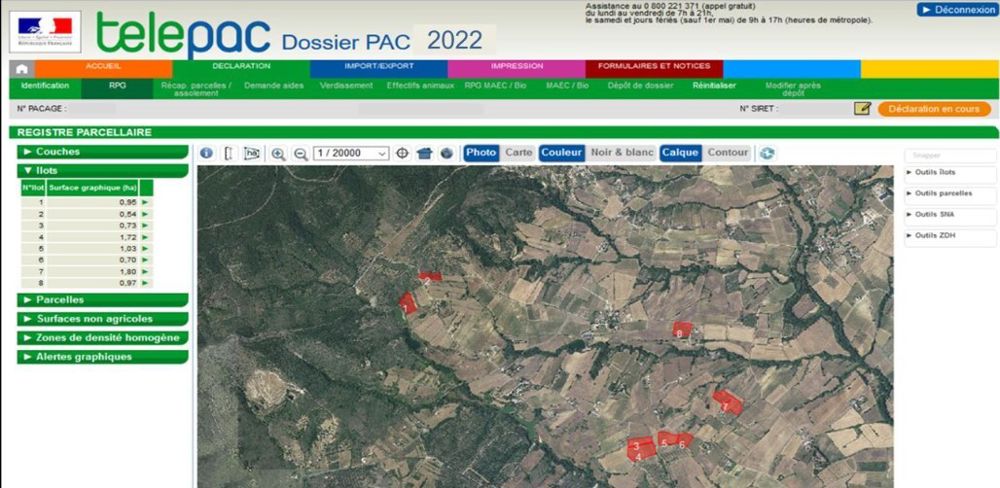Click the green arrow for îlot 4 row
This screenshot has width=1000, height=488.
pos(146,236)
